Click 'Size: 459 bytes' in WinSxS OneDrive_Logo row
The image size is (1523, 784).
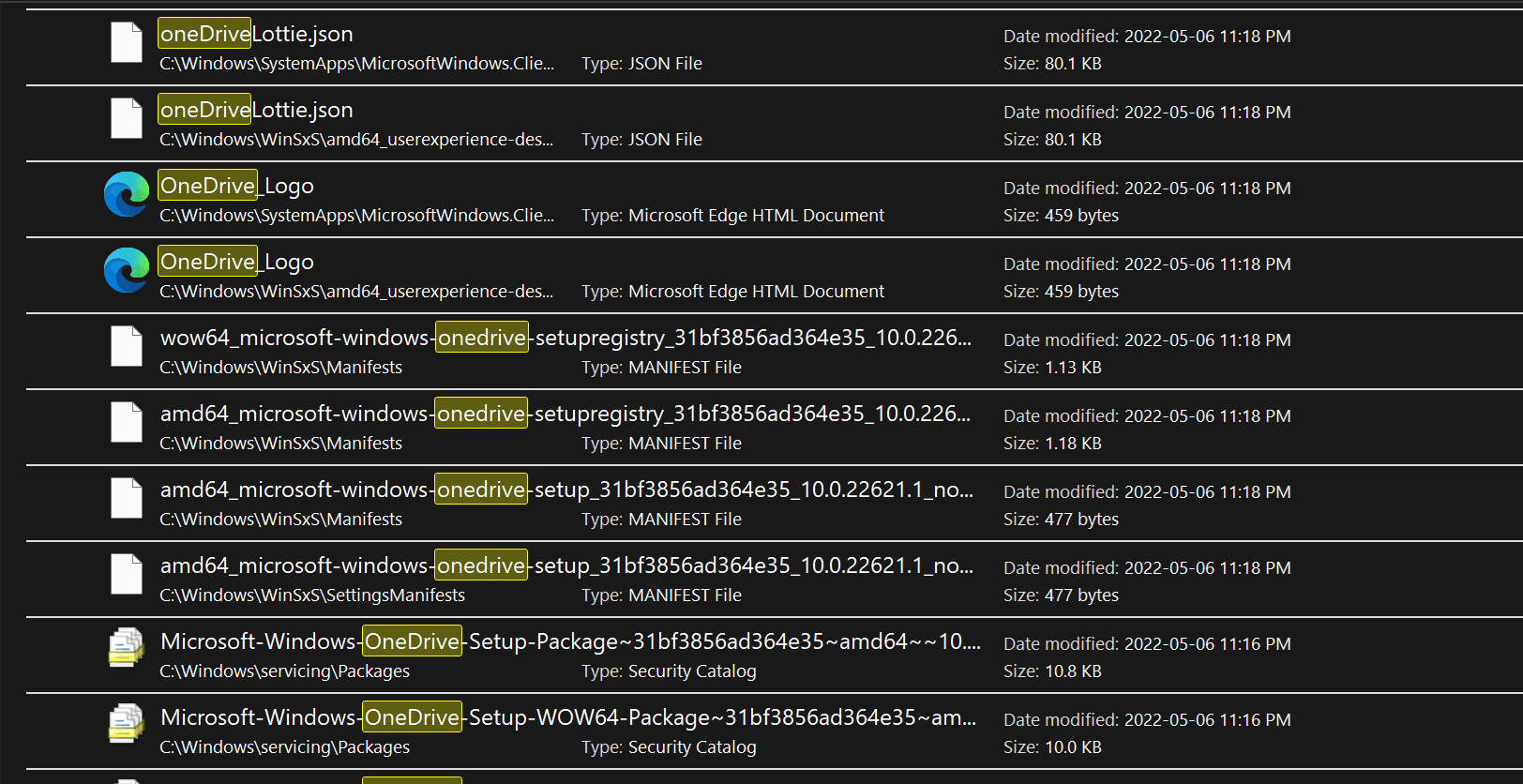pos(1061,292)
